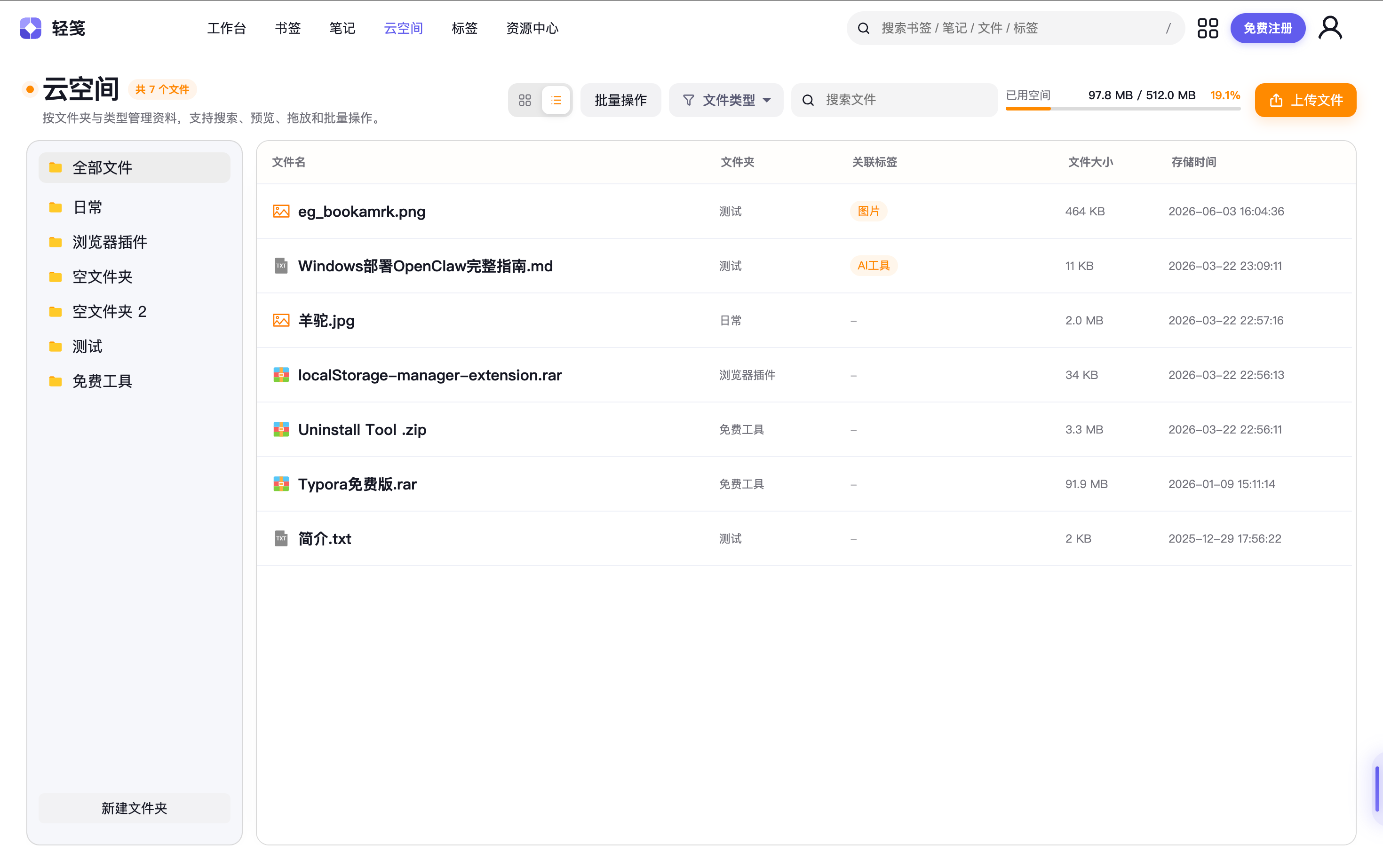
Task: Open the 标签 navigation tab
Action: 465,28
